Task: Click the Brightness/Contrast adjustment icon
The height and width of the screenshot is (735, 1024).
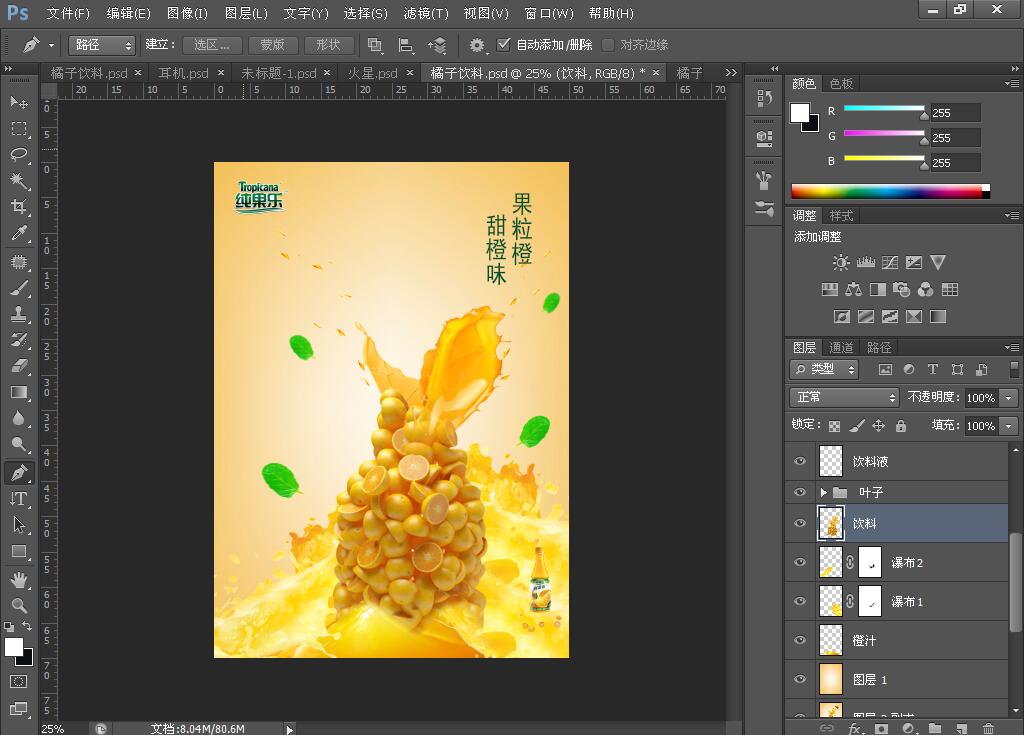Action: 840,262
